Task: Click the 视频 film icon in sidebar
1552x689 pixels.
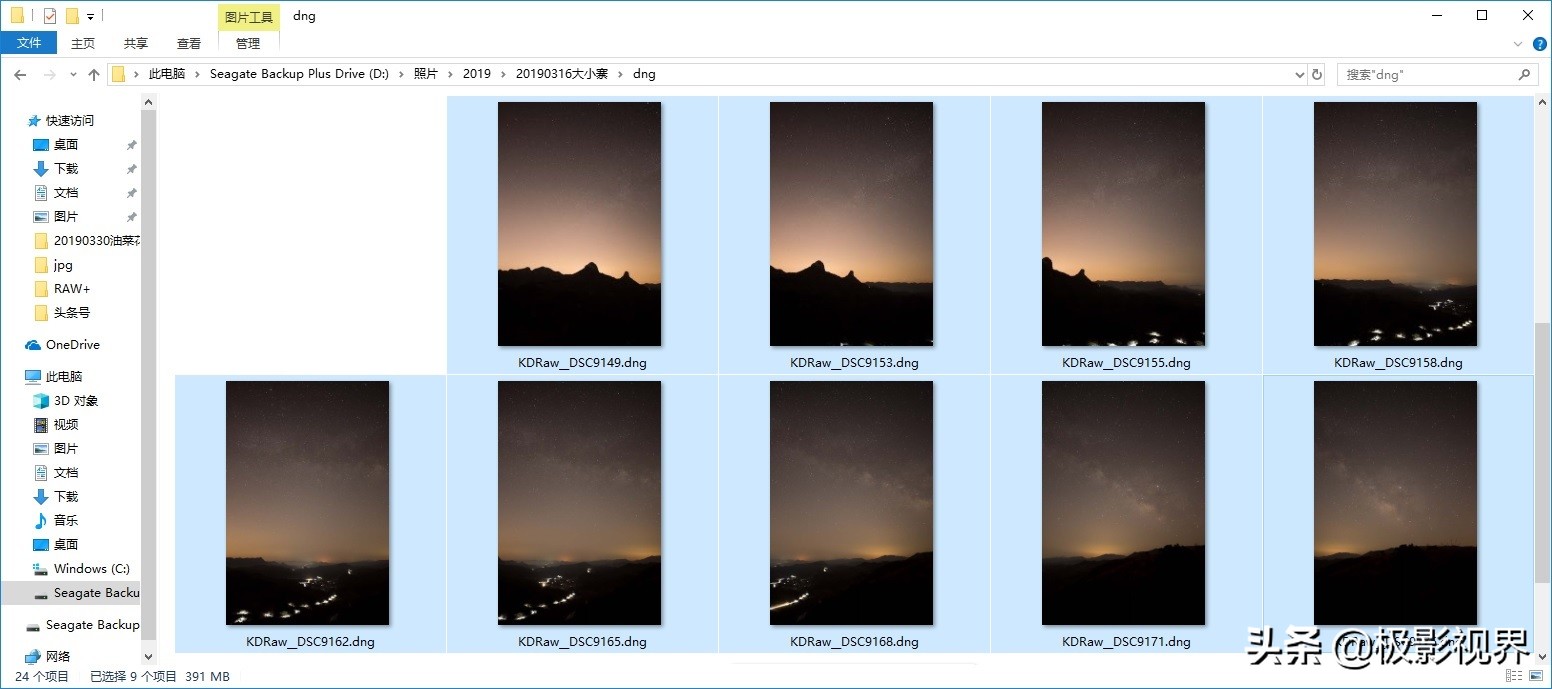Action: click(41, 425)
